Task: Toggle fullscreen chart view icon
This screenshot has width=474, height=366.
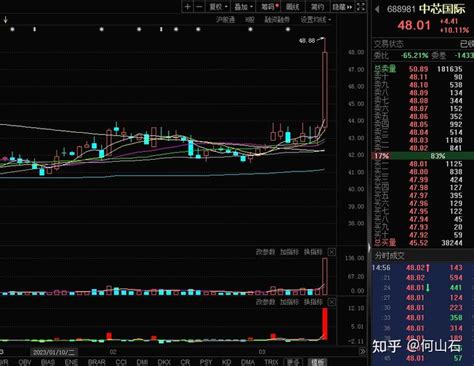Action: 361,7
